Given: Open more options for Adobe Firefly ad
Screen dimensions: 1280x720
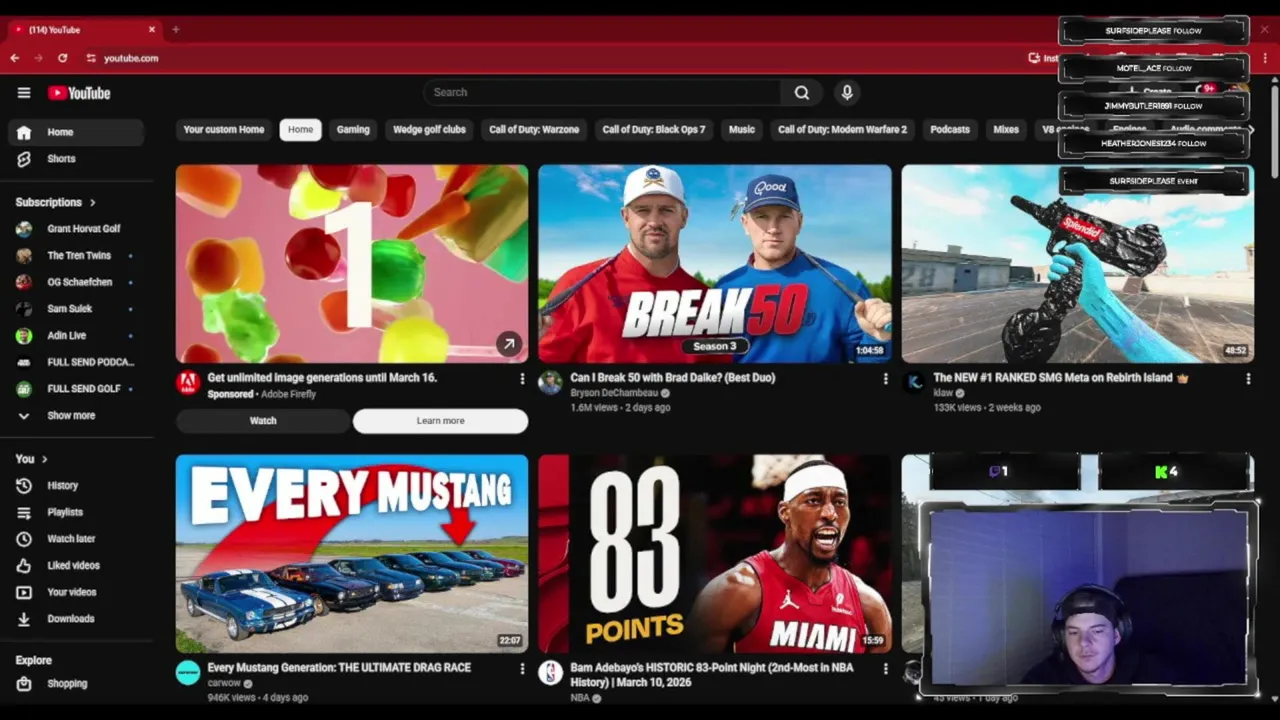Looking at the screenshot, I should click(x=522, y=379).
